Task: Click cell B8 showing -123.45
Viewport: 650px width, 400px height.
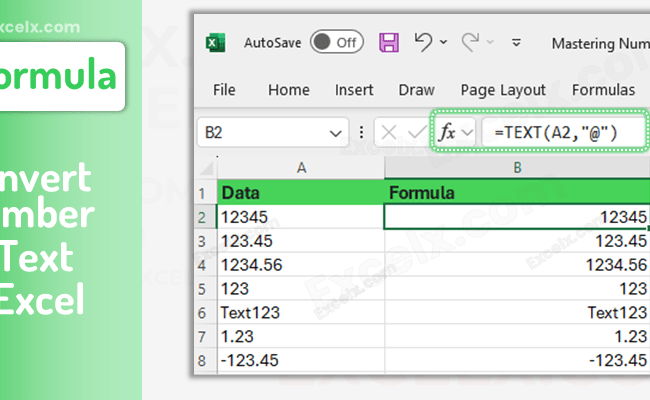Action: (x=517, y=361)
